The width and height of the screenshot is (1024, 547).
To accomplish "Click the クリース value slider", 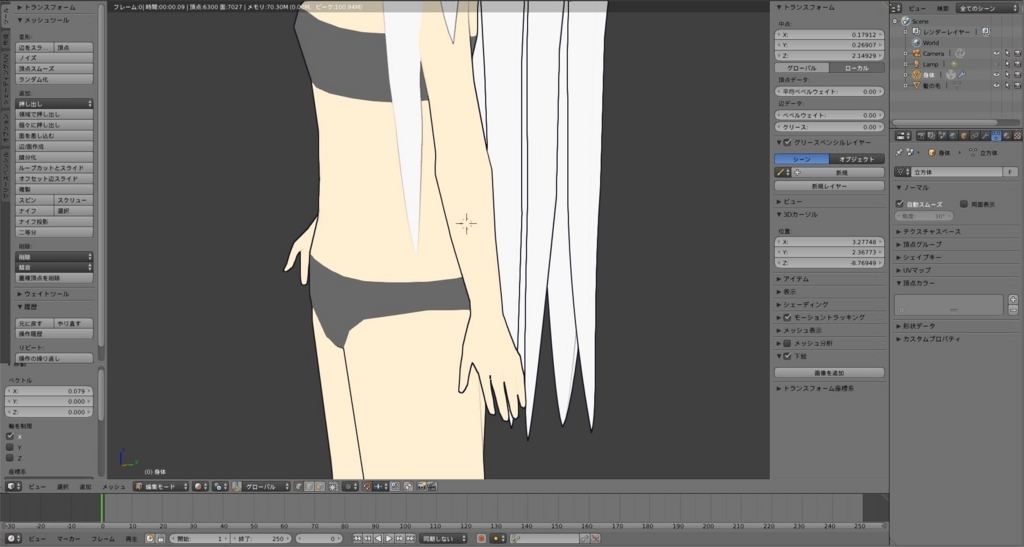I will pos(829,127).
